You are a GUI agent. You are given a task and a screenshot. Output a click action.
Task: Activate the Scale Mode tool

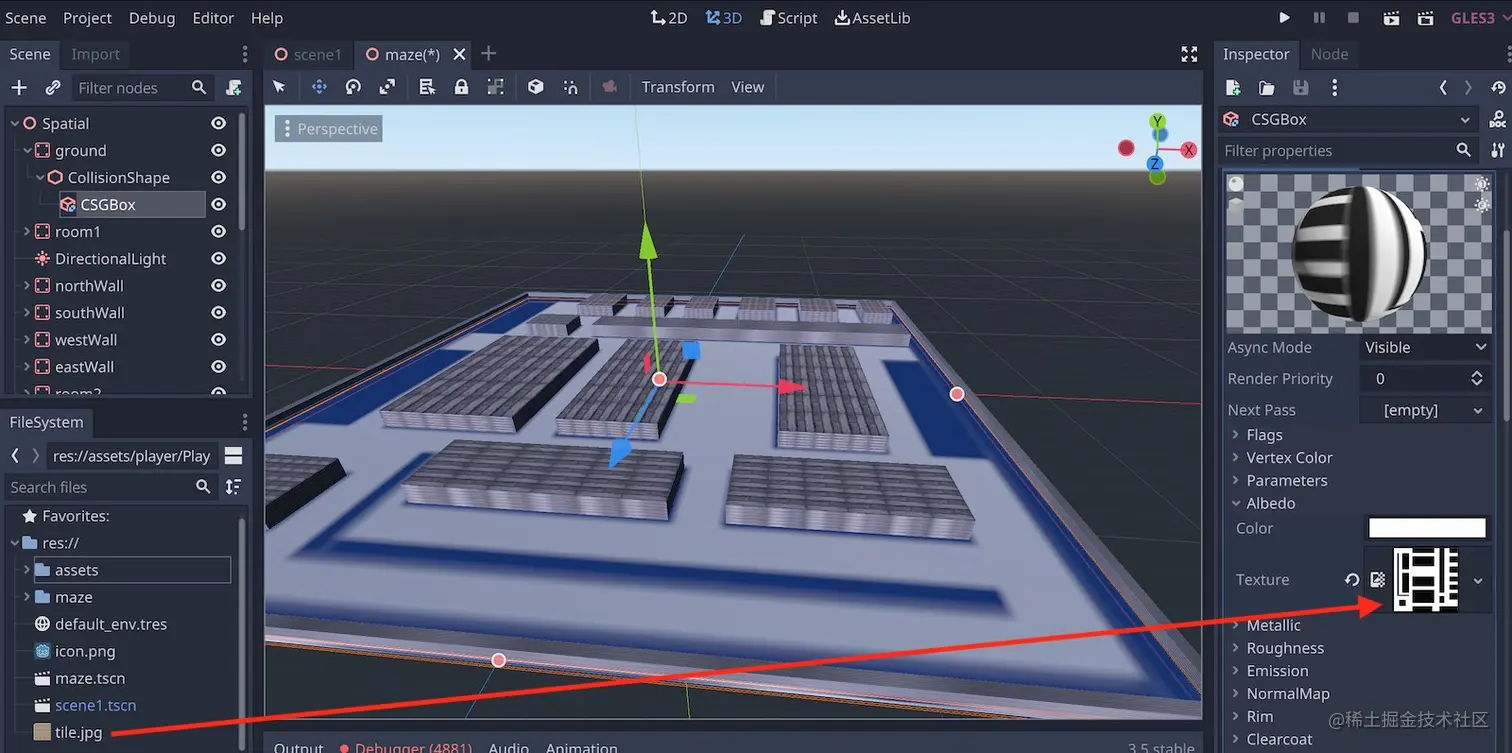point(387,87)
